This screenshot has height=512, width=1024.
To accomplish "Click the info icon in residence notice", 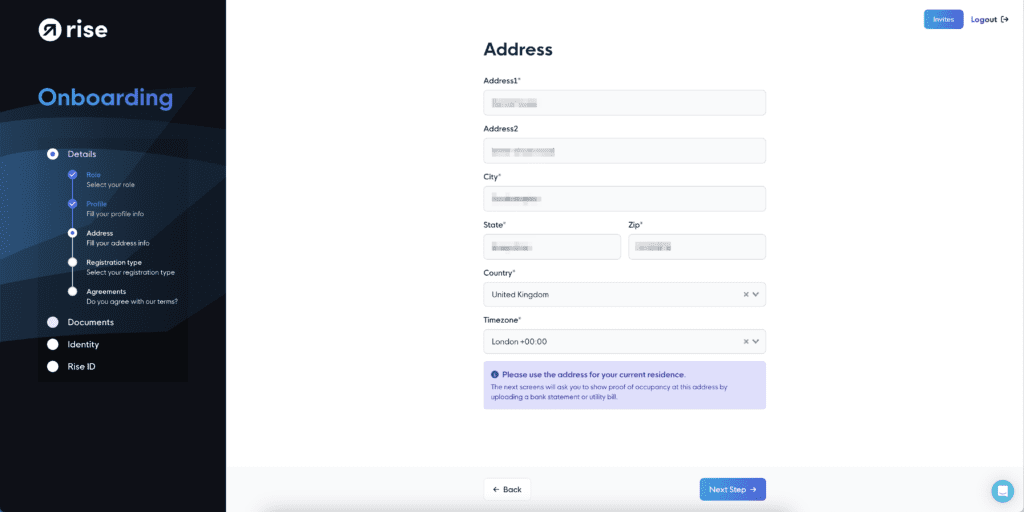I will 494,375.
